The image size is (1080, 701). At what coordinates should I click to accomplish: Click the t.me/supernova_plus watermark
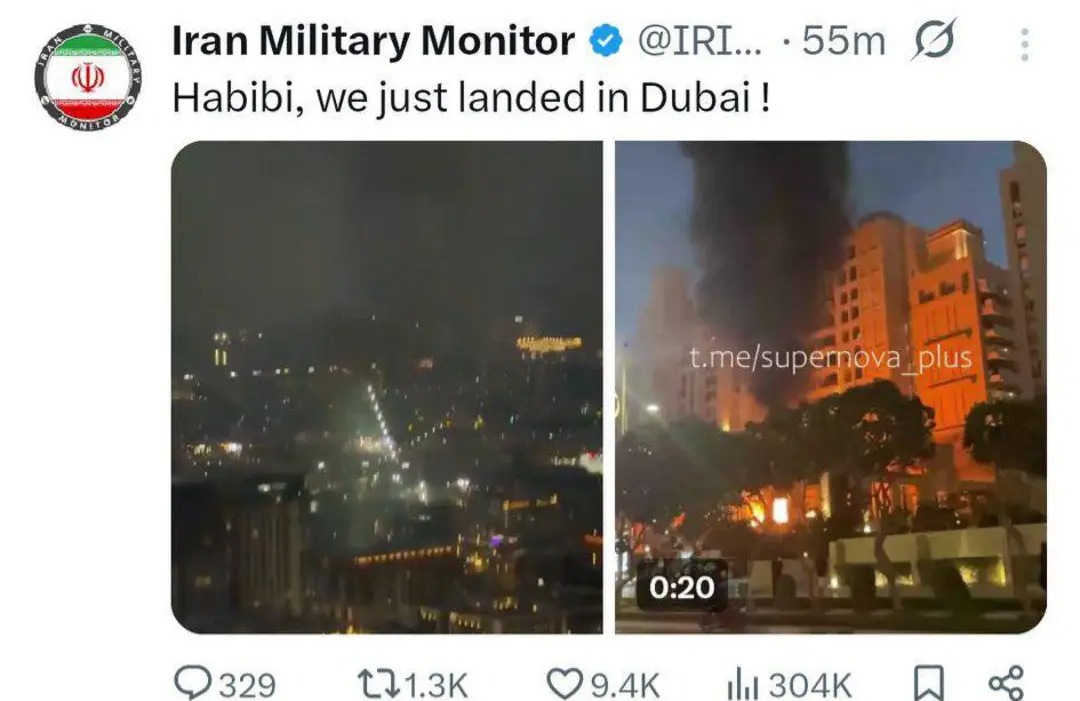click(830, 358)
